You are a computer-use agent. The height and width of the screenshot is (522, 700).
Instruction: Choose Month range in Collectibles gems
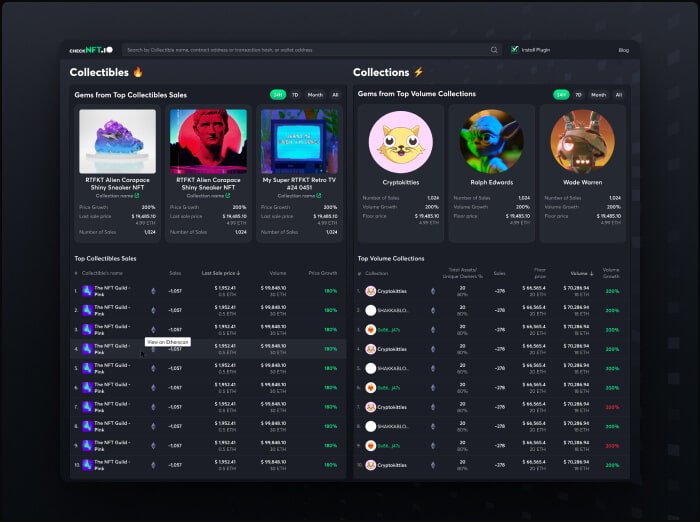[315, 95]
